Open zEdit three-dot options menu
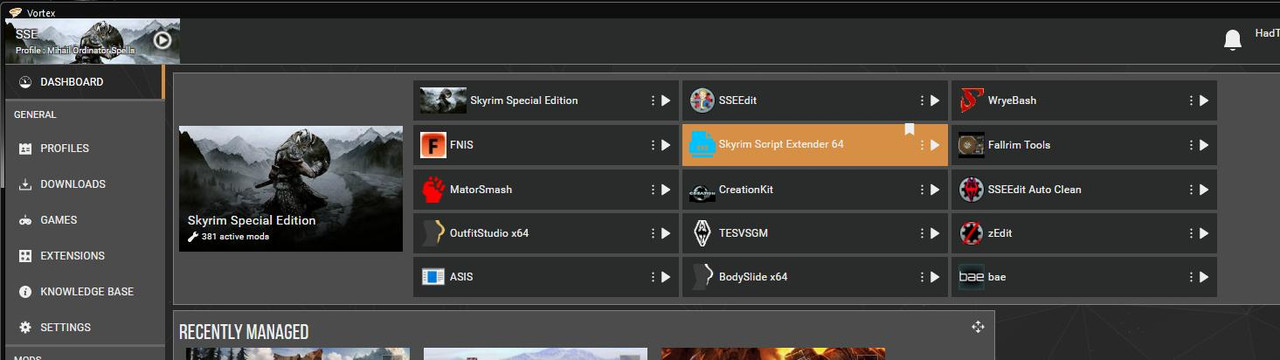Image resolution: width=1280 pixels, height=360 pixels. point(1192,233)
